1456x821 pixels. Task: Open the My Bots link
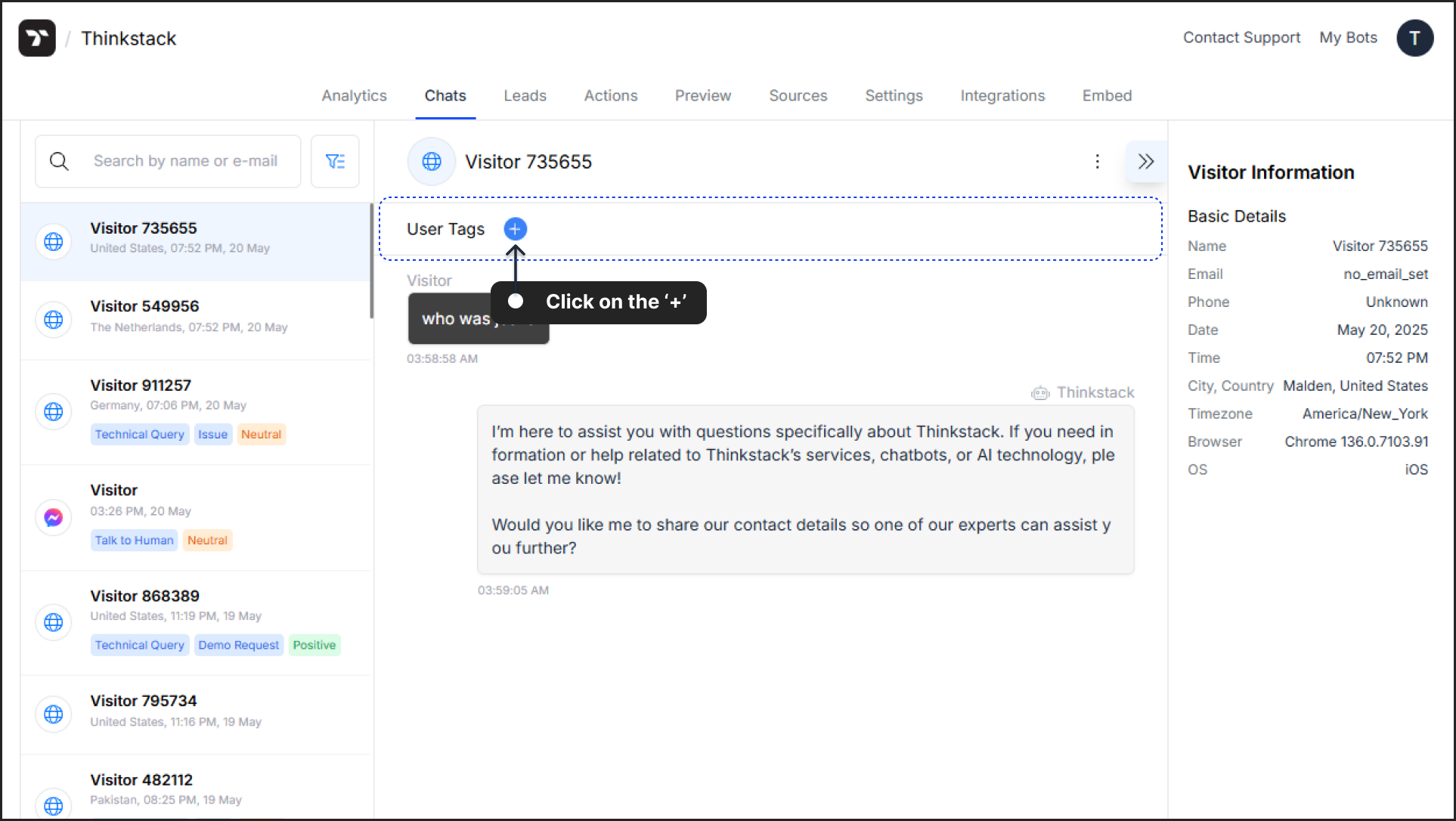(1348, 38)
